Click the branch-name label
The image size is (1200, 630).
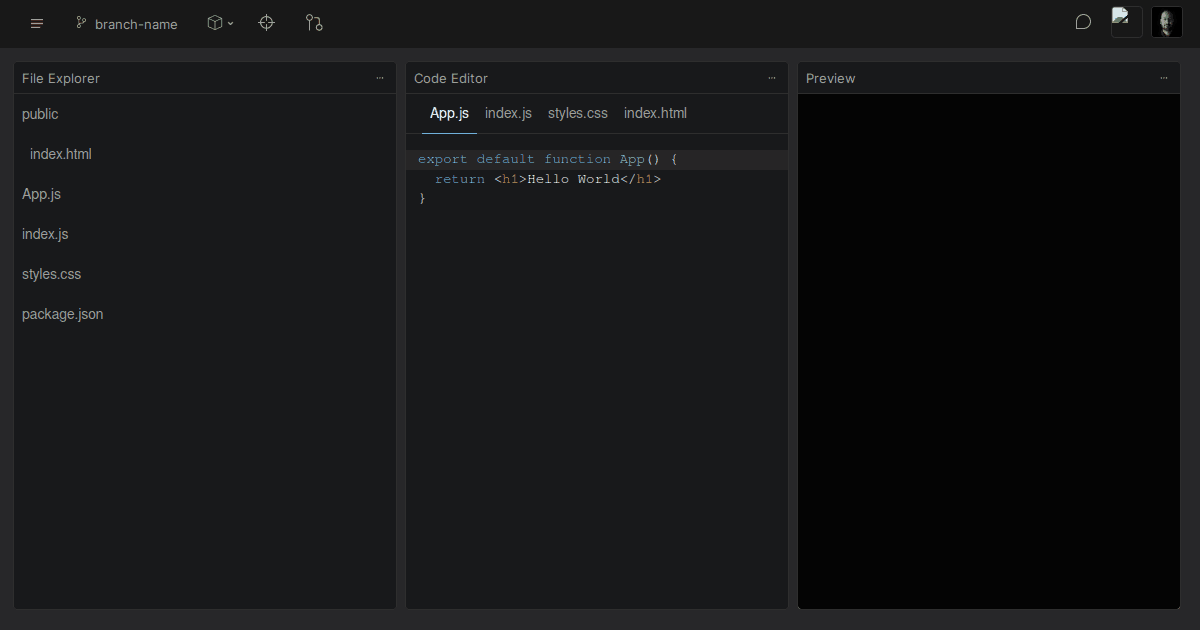(135, 24)
